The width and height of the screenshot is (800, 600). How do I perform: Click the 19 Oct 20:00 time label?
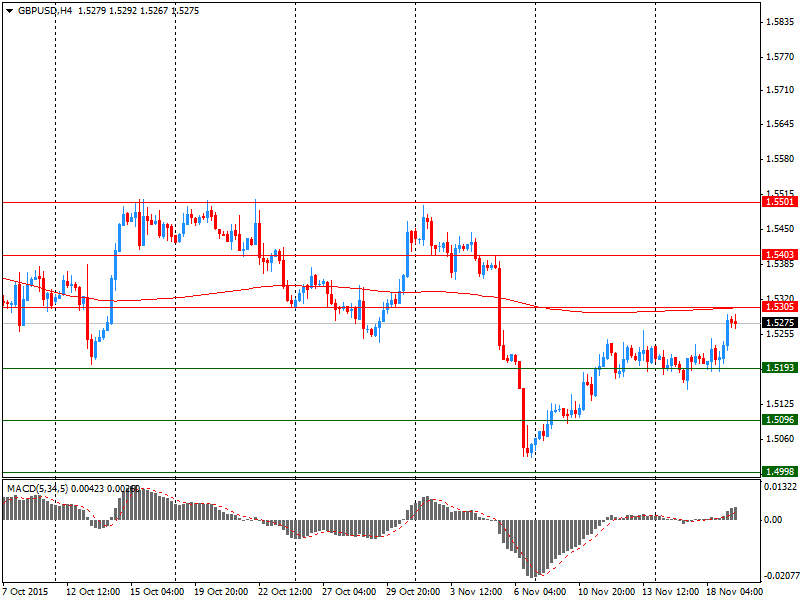pos(221,592)
